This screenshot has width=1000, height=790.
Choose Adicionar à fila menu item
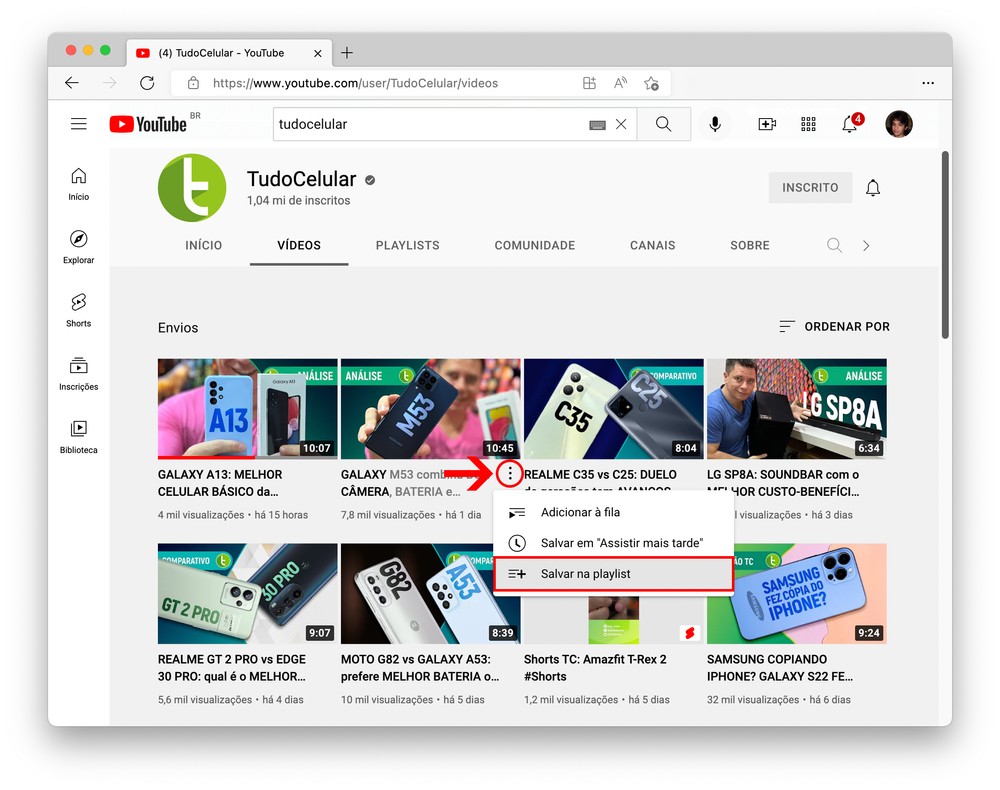coord(614,512)
